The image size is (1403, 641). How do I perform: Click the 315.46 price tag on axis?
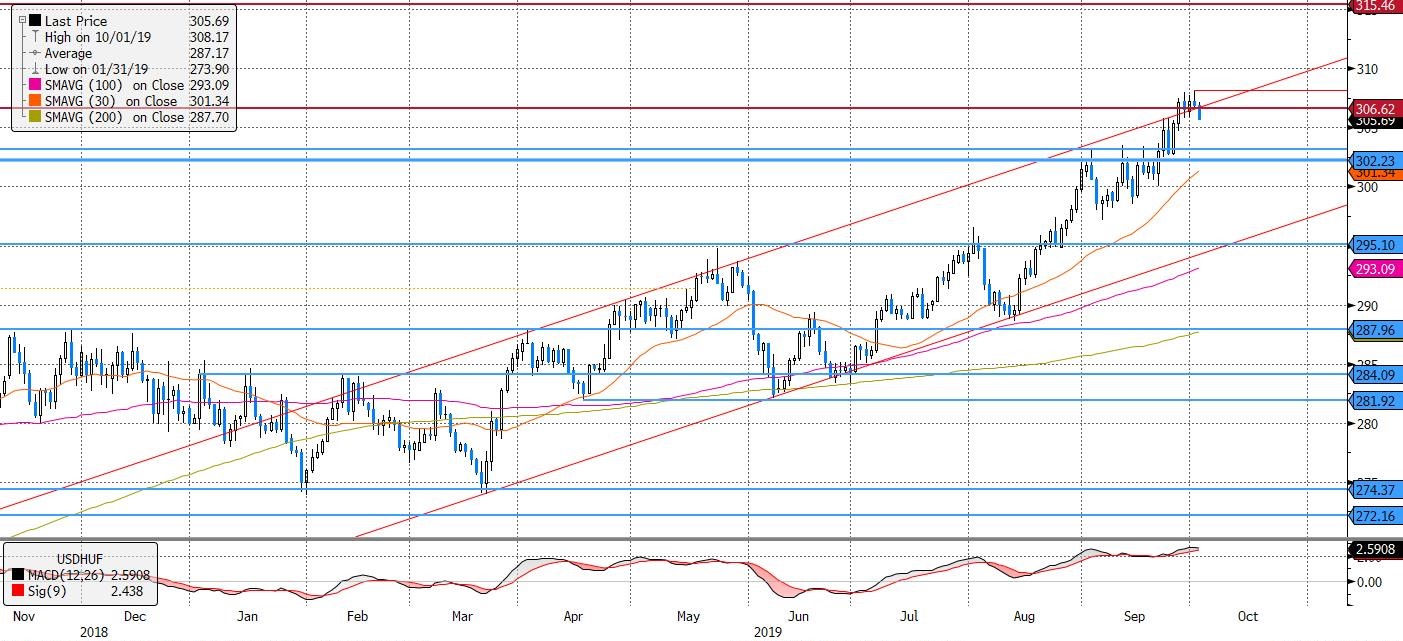point(1377,6)
